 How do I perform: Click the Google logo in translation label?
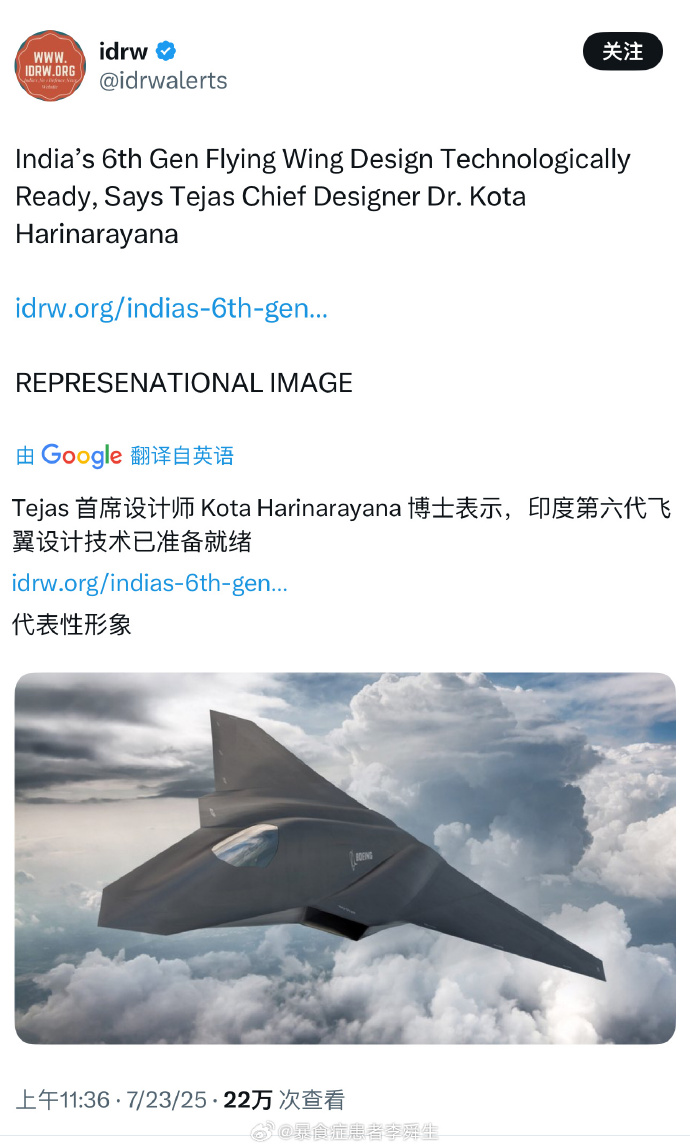click(81, 455)
